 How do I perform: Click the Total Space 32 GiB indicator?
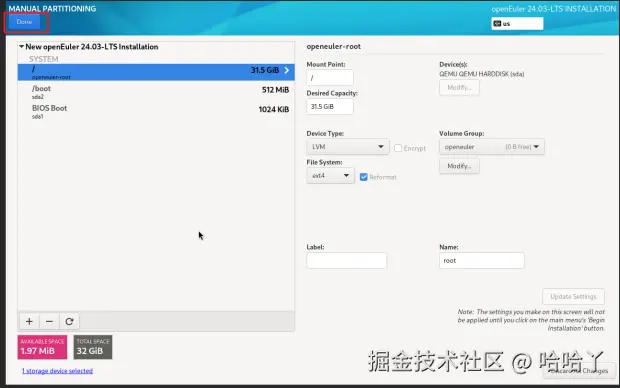(x=93, y=347)
